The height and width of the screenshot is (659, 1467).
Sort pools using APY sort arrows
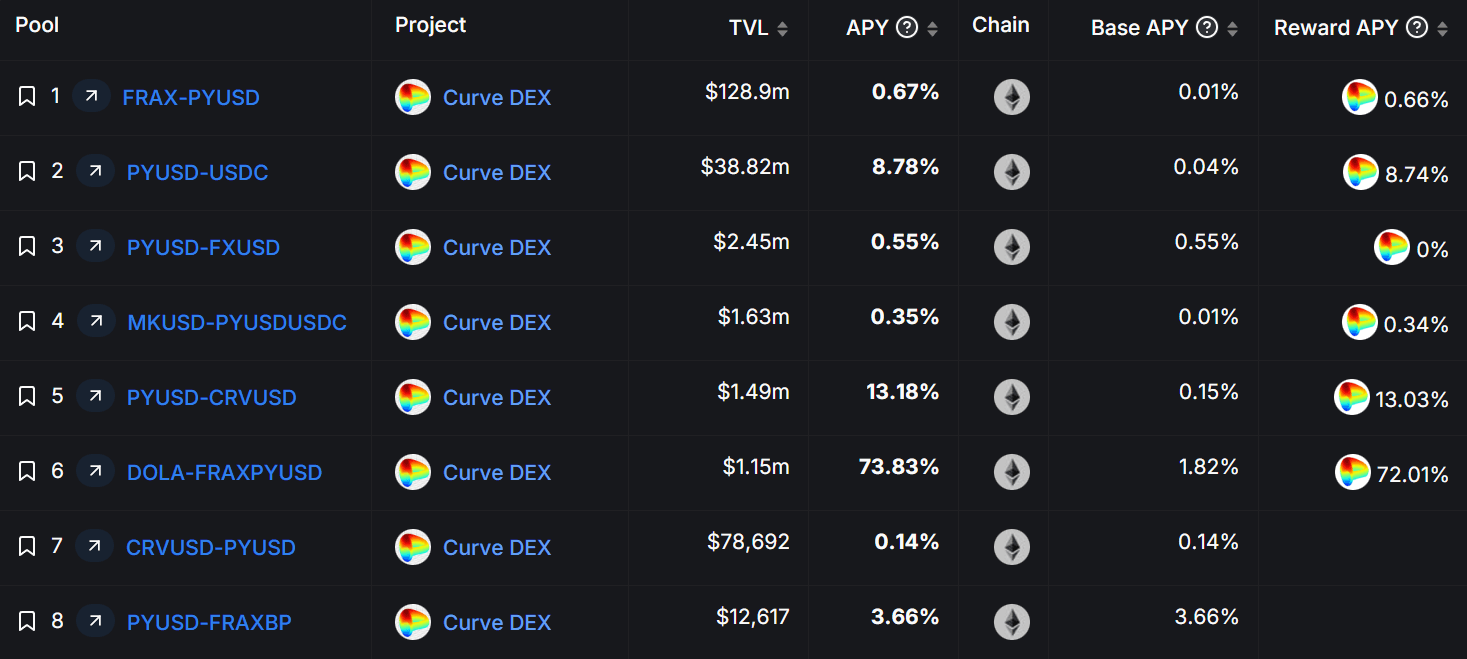pyautogui.click(x=932, y=29)
